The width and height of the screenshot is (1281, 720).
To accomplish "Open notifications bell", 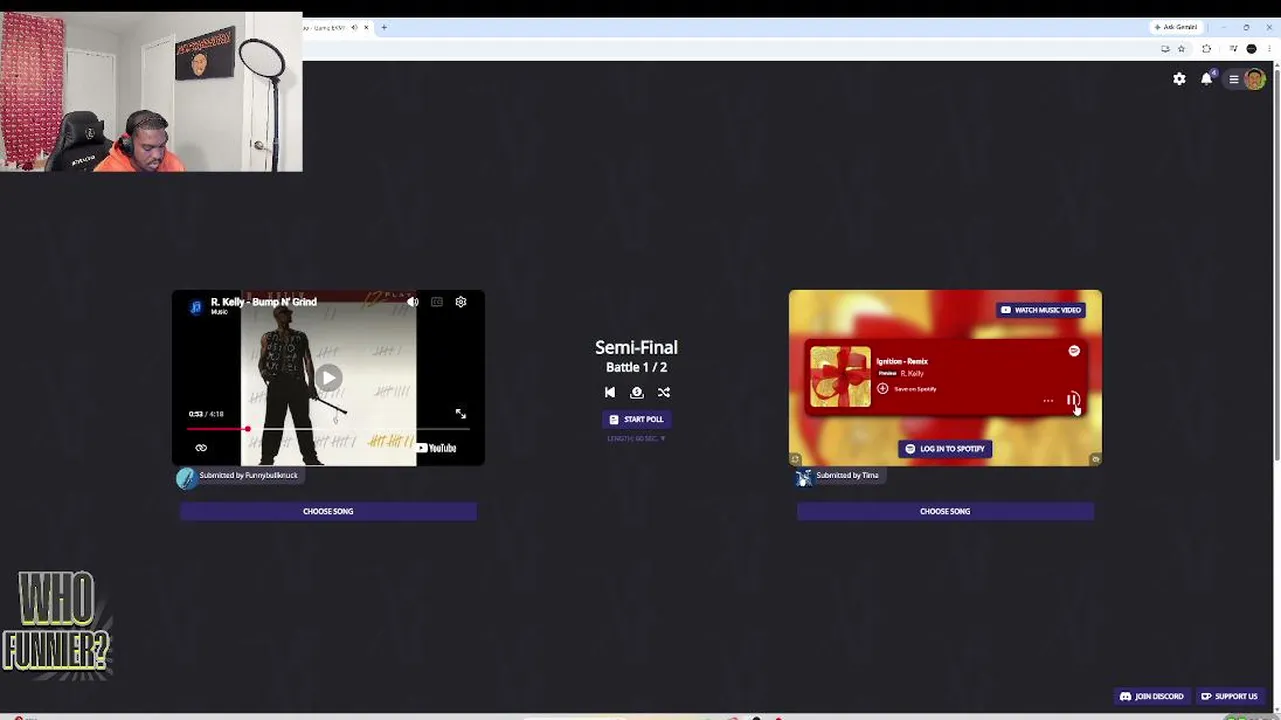I will 1207,79.
